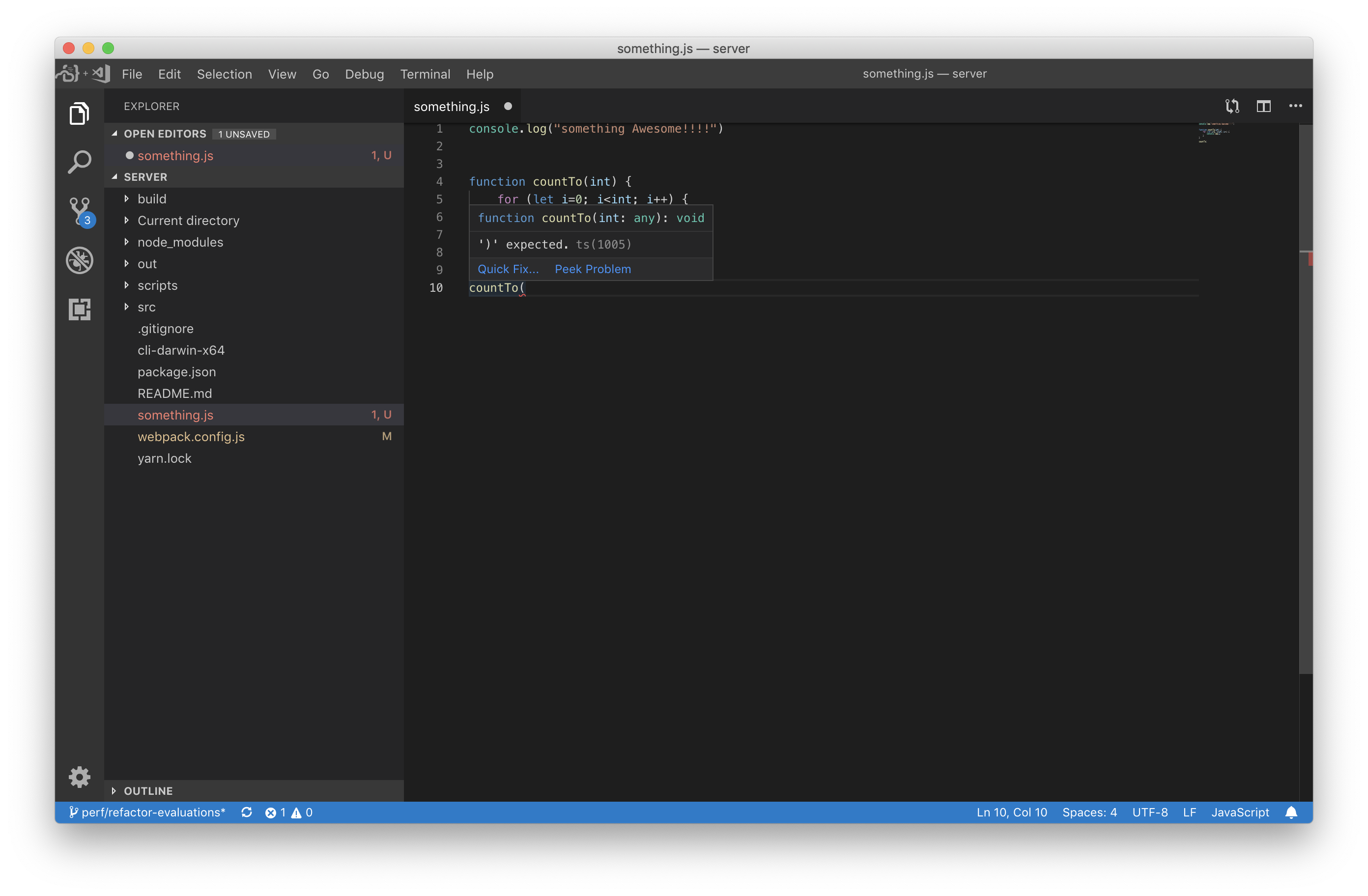Click the Quick Fix link

point(508,269)
